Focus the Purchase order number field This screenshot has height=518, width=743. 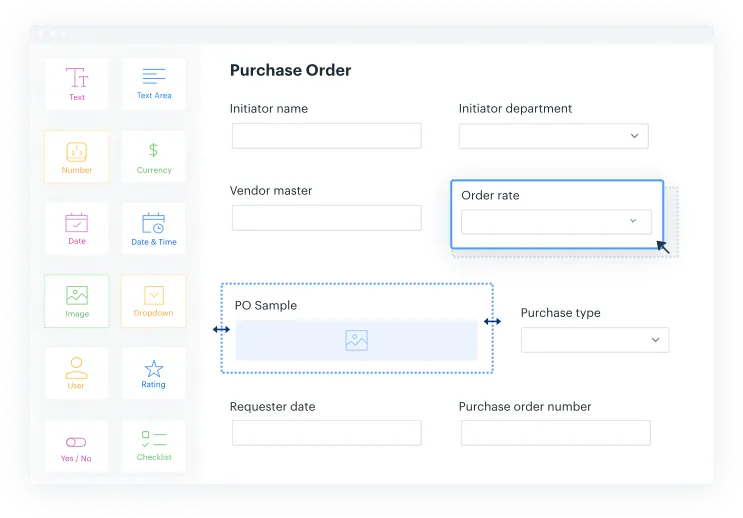coord(555,433)
